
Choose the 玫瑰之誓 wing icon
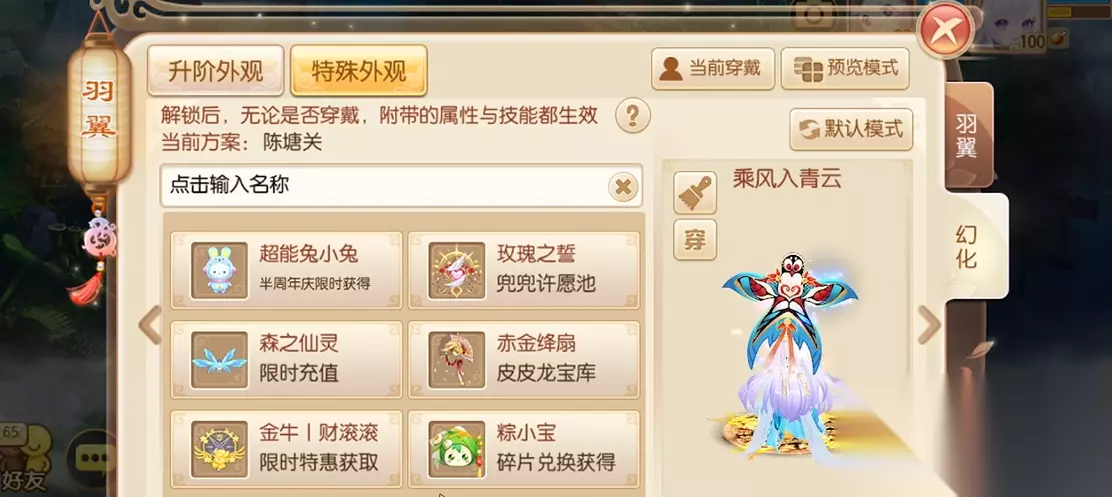[457, 270]
